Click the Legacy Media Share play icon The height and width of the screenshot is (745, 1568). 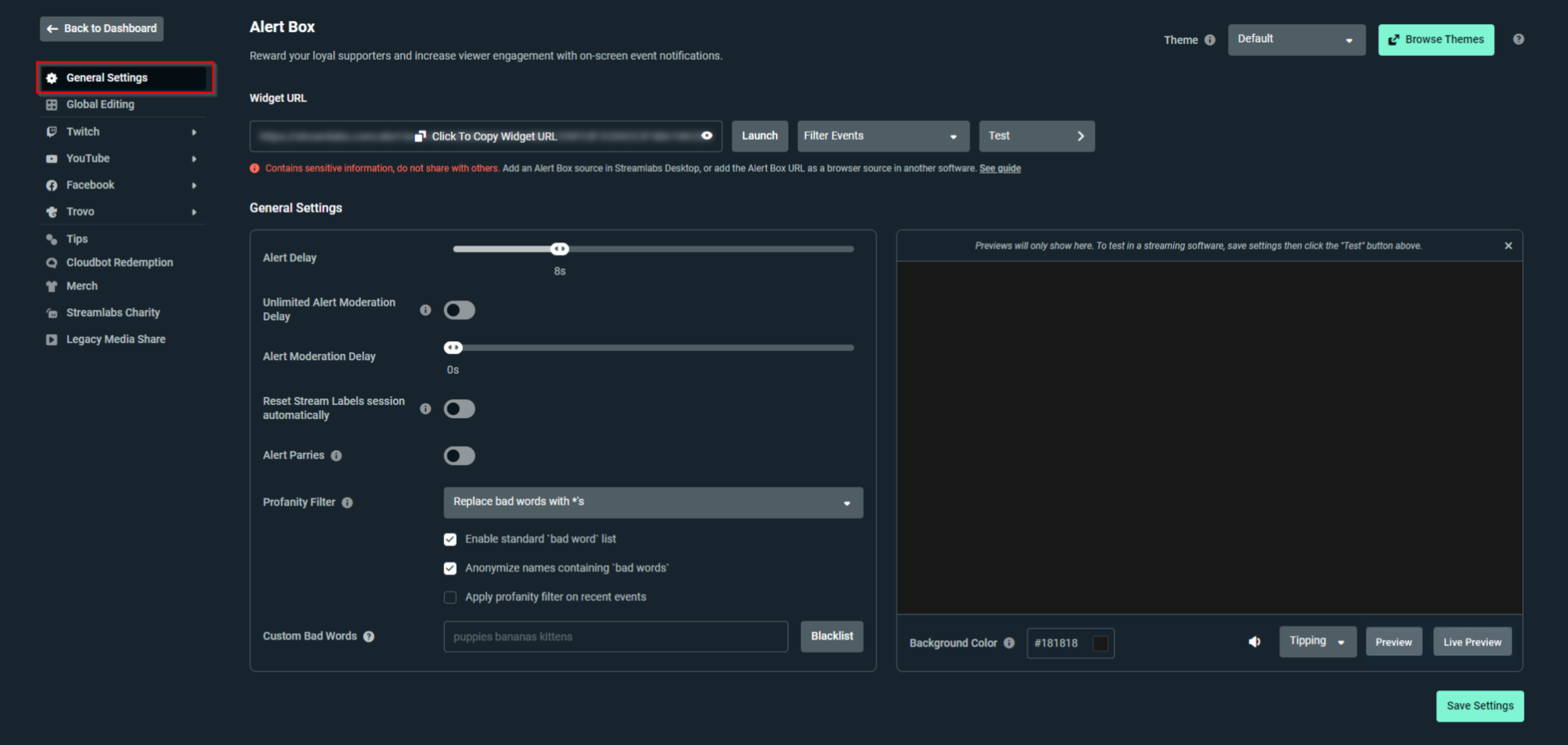coord(52,340)
